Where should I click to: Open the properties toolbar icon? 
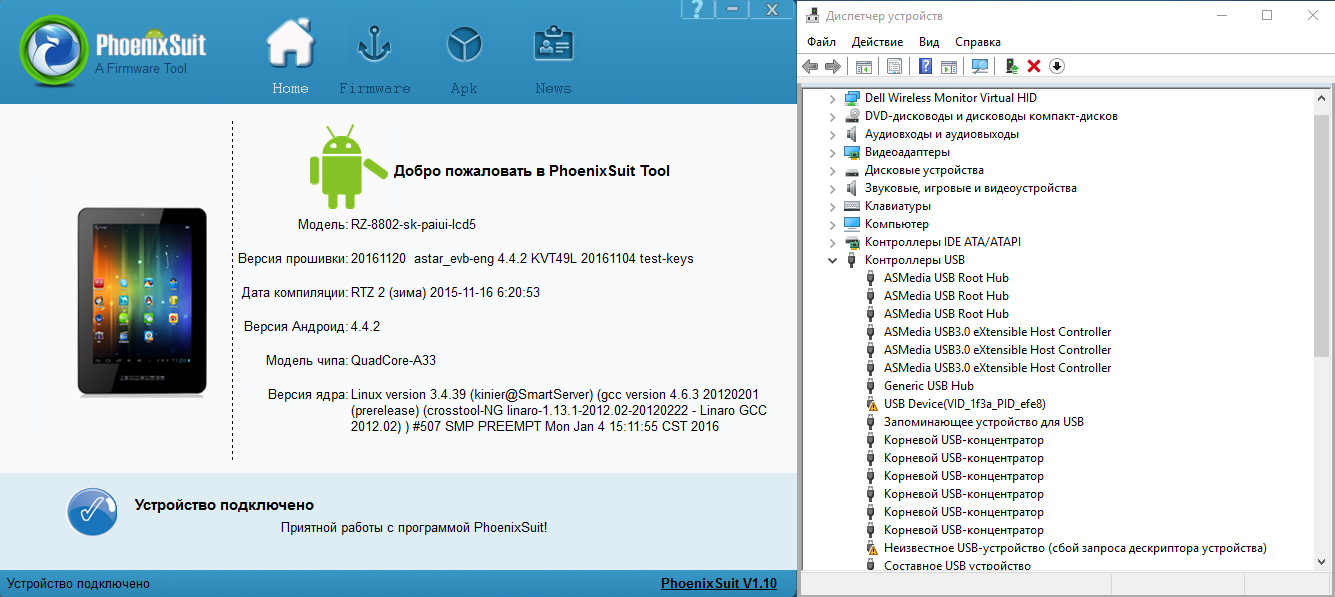pyautogui.click(x=894, y=66)
